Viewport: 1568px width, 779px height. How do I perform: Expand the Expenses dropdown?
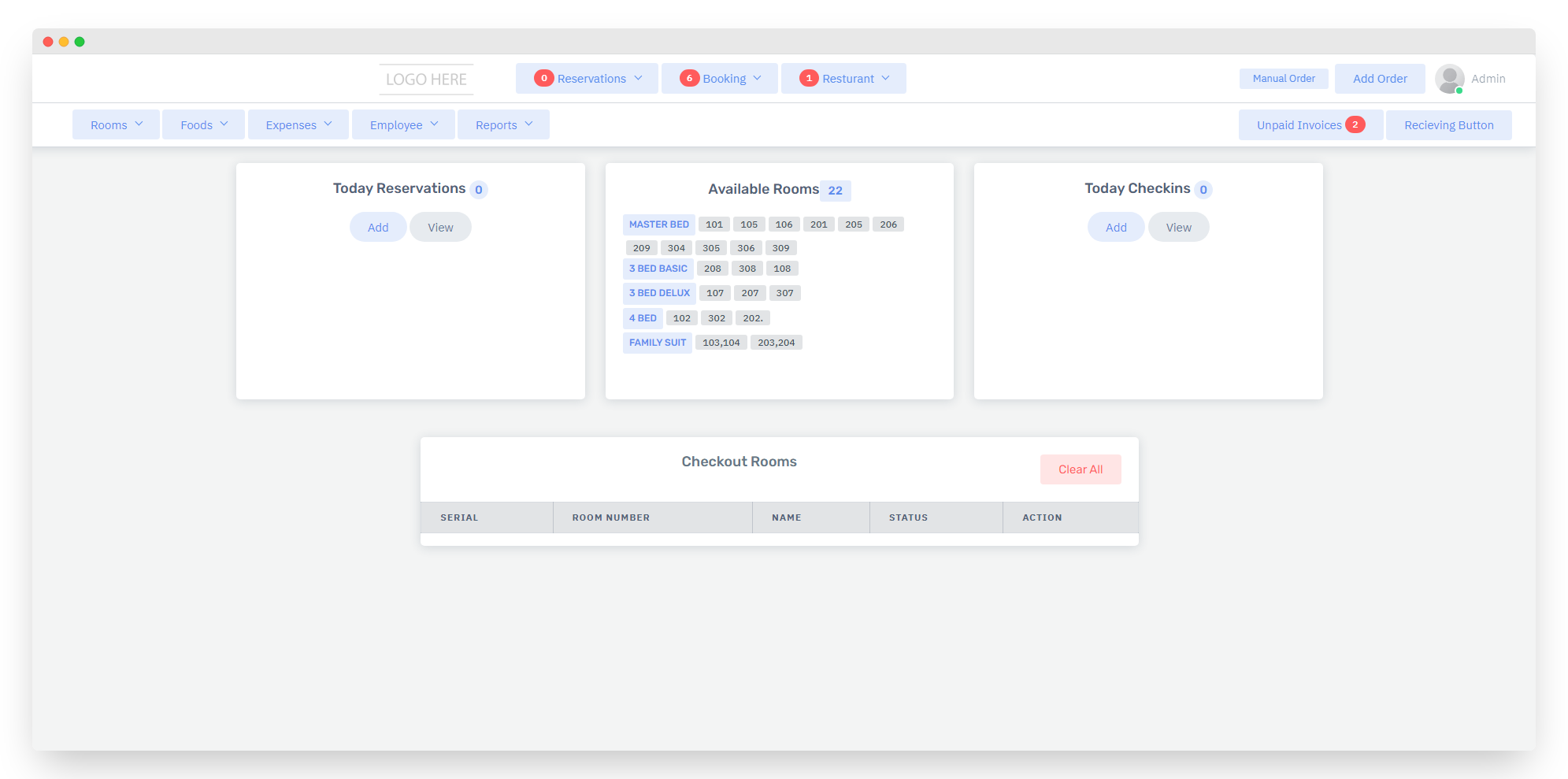[298, 125]
